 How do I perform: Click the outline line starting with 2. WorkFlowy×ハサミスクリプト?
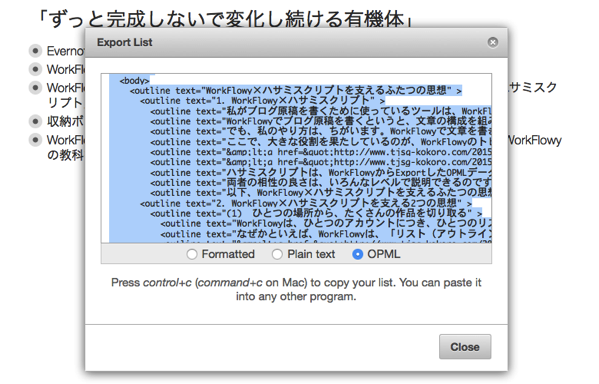pos(306,203)
